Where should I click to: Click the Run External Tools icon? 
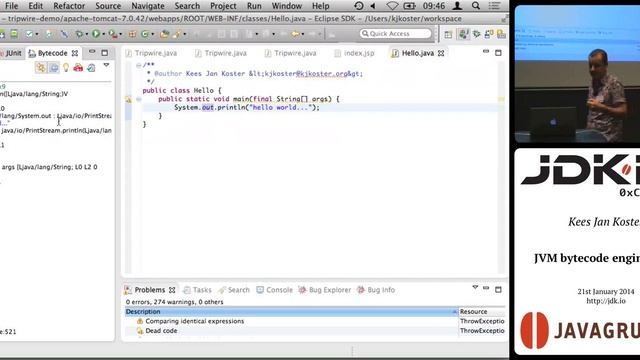point(113,34)
